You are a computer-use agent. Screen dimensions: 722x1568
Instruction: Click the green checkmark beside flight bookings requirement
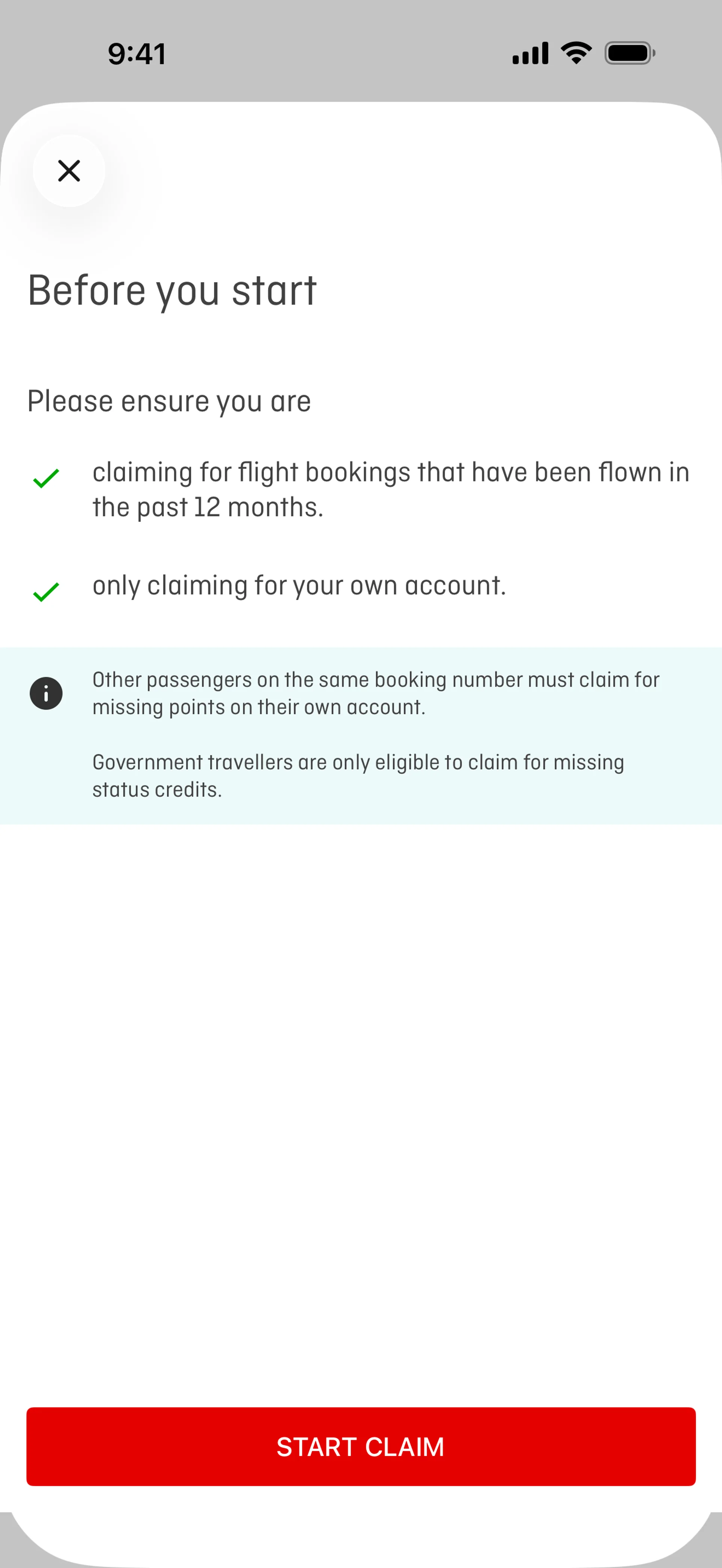[x=46, y=478]
